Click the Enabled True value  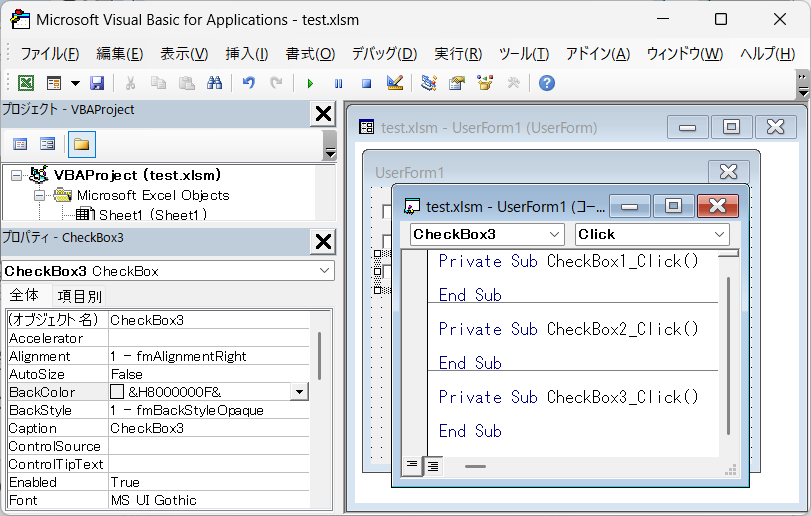[209, 482]
